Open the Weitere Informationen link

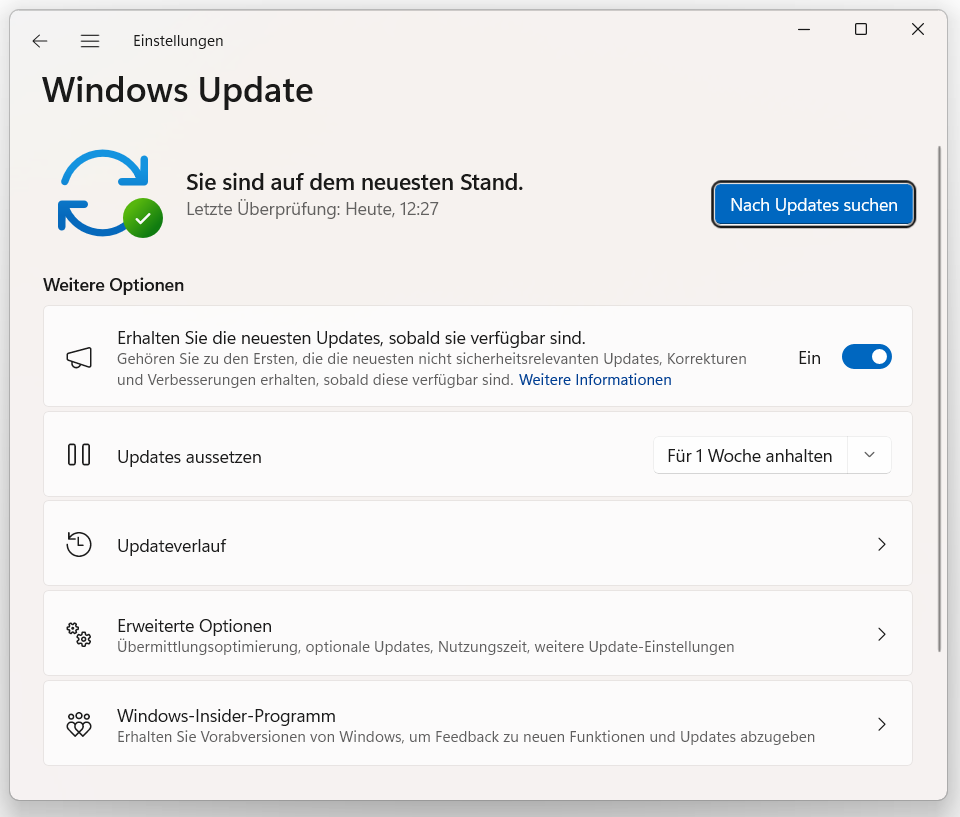[x=595, y=380]
